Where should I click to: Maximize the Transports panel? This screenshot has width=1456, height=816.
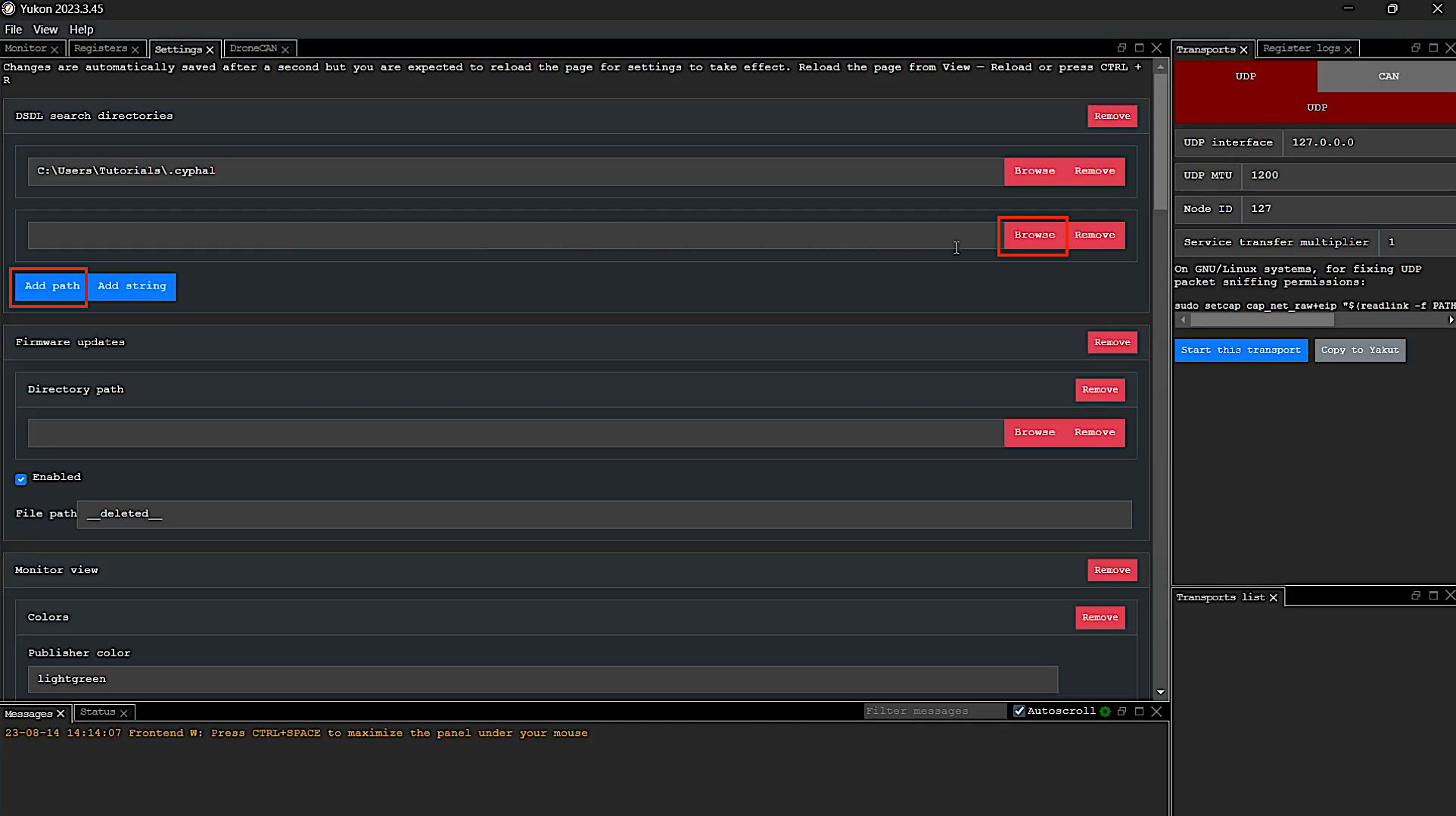1433,48
